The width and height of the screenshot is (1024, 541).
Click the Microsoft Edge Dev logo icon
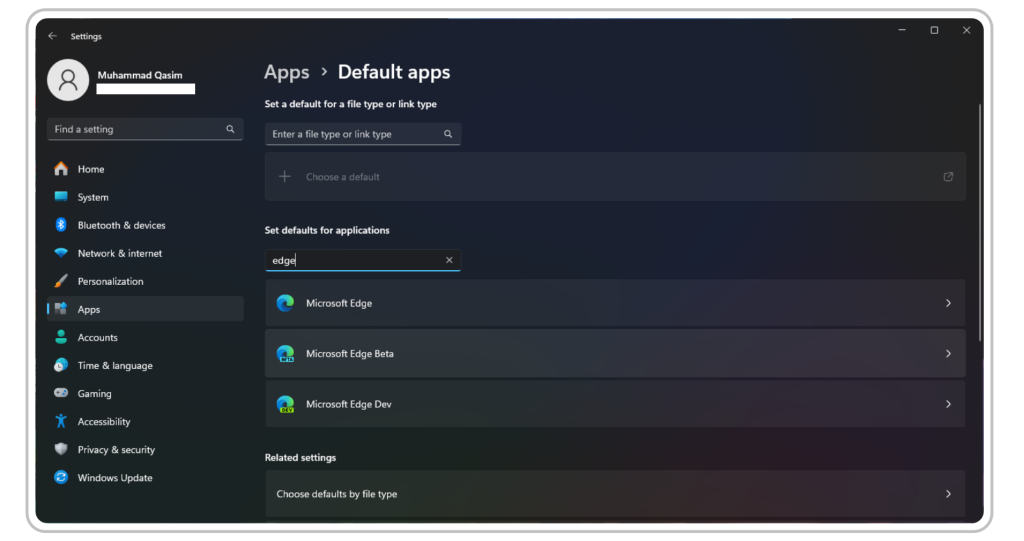[285, 404]
